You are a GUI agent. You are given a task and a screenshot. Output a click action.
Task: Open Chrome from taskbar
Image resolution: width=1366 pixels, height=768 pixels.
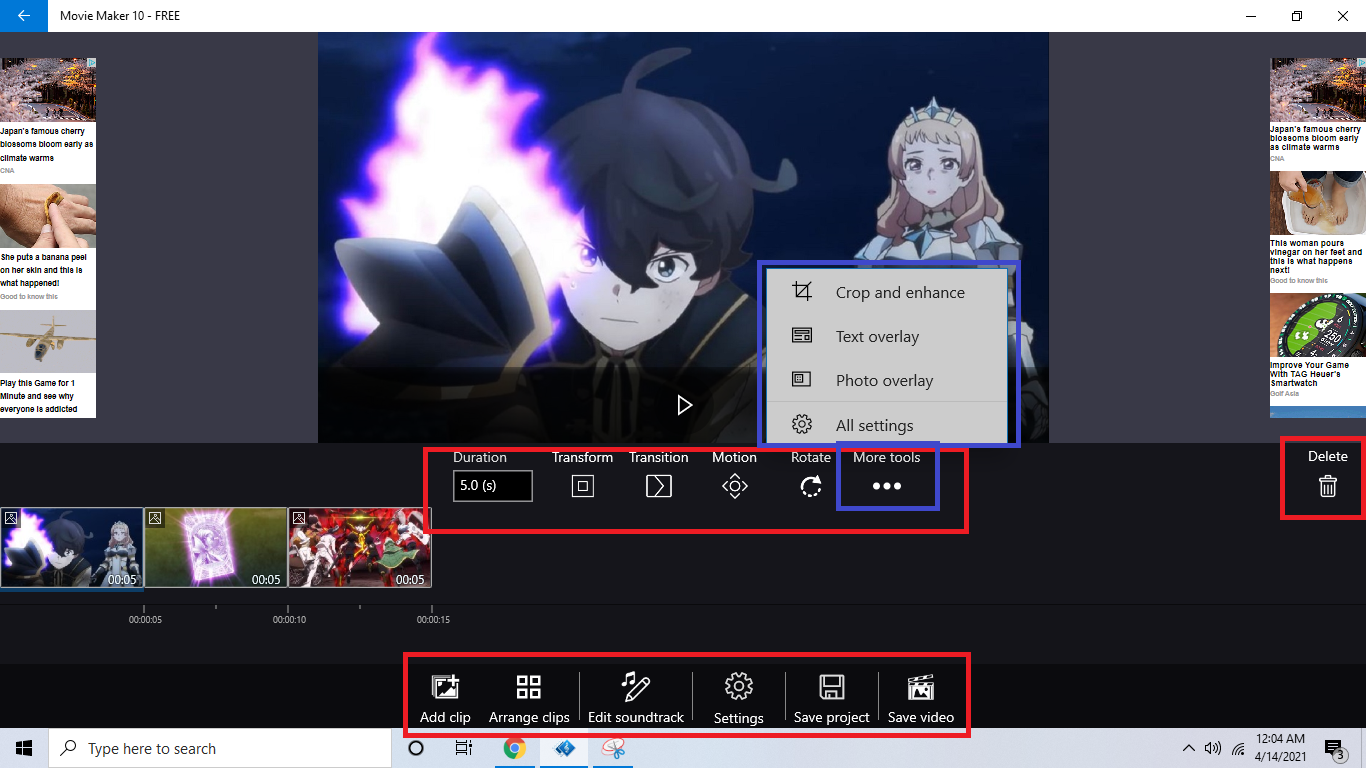[x=514, y=748]
